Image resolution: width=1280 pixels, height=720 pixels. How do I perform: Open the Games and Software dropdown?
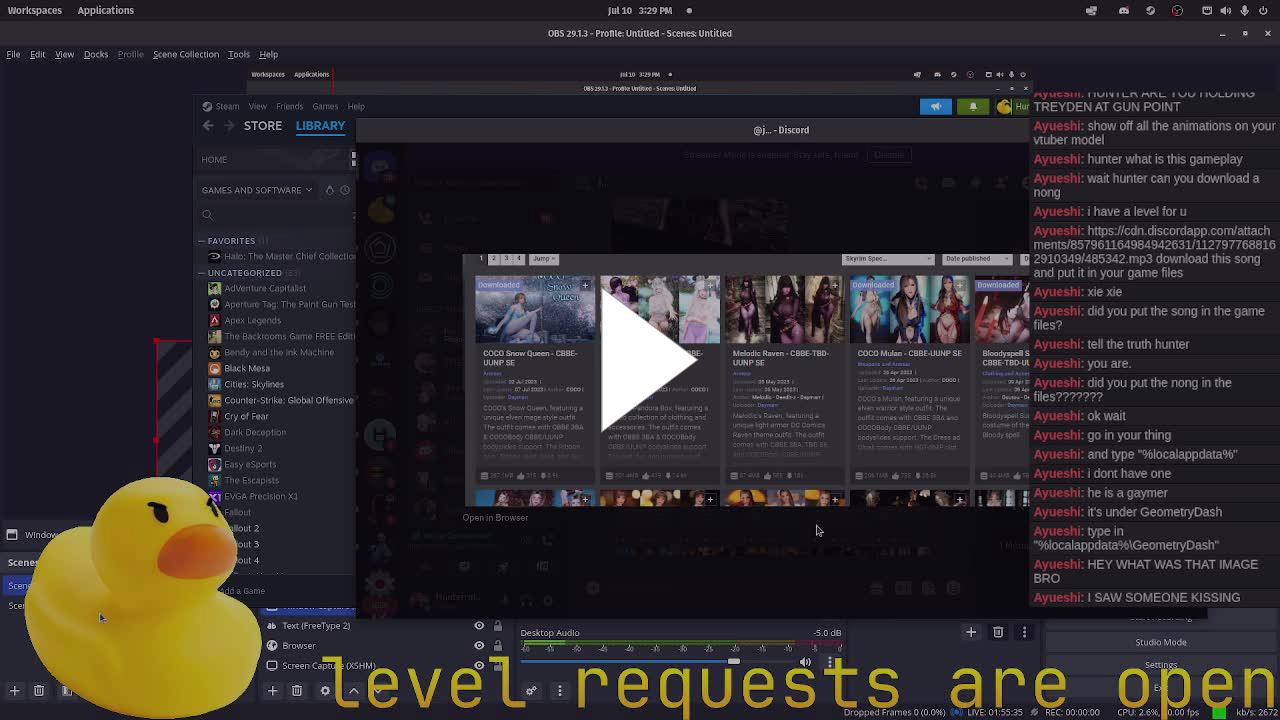[x=257, y=190]
